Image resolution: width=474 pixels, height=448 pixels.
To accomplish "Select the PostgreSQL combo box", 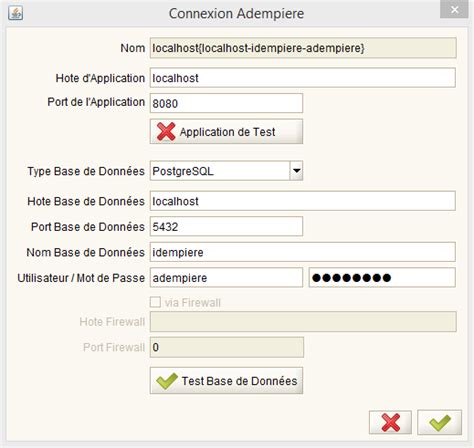I will click(226, 171).
